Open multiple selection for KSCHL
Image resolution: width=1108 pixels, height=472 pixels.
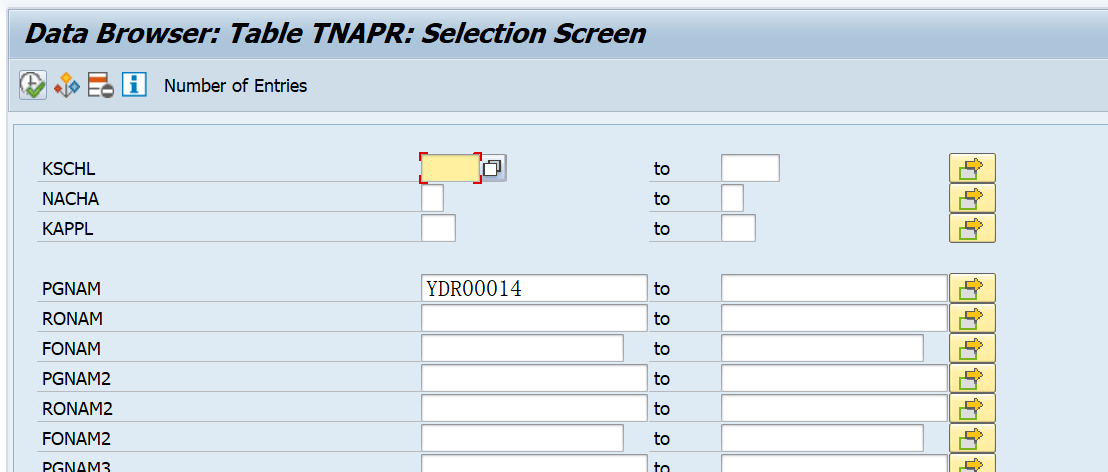[x=972, y=169]
